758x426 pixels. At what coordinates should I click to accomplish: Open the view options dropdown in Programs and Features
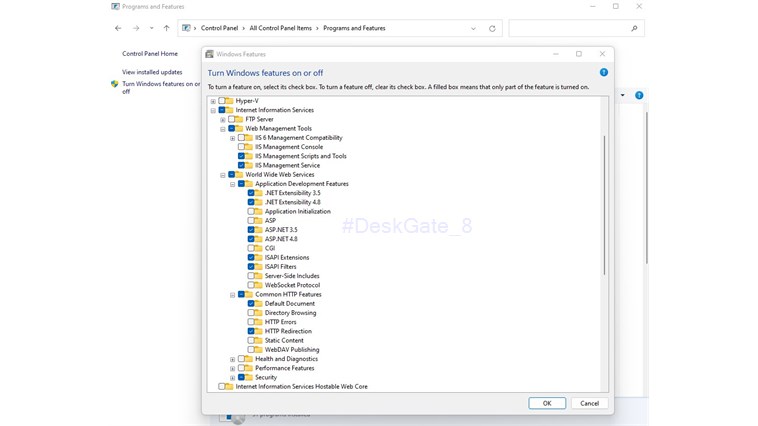pos(623,95)
